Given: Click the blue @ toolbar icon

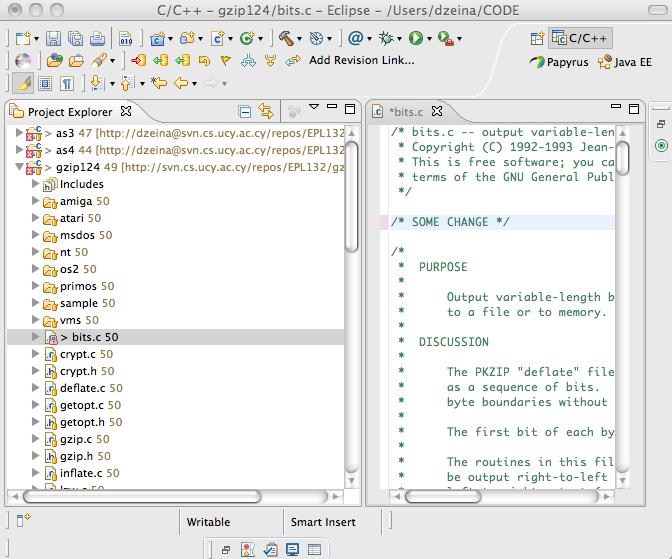Looking at the screenshot, I should 356,39.
